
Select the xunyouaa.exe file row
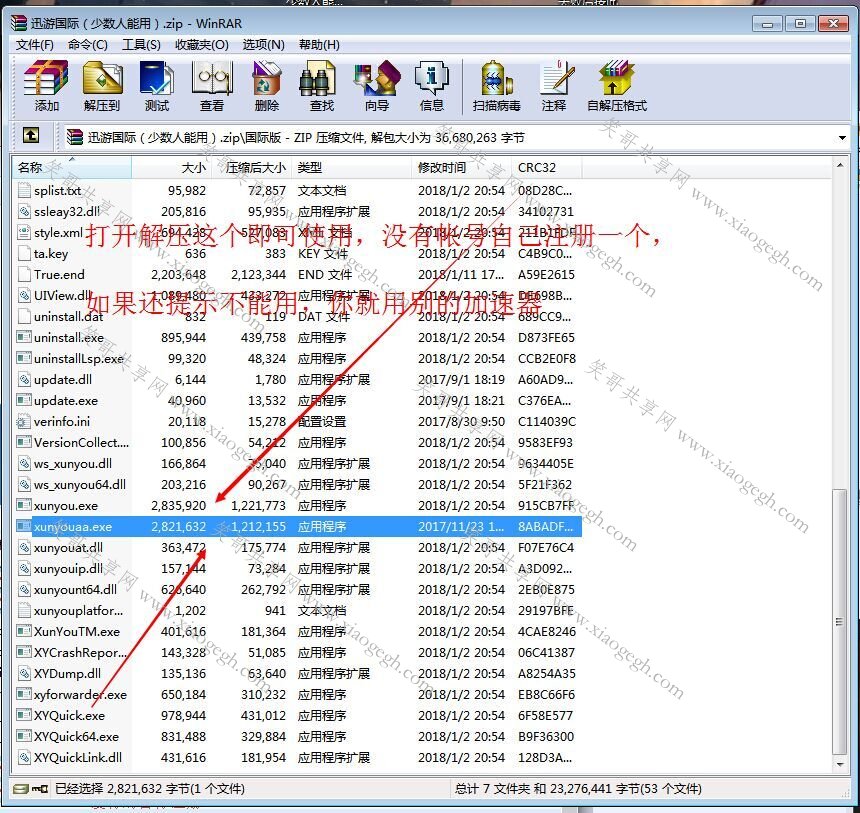coord(297,527)
